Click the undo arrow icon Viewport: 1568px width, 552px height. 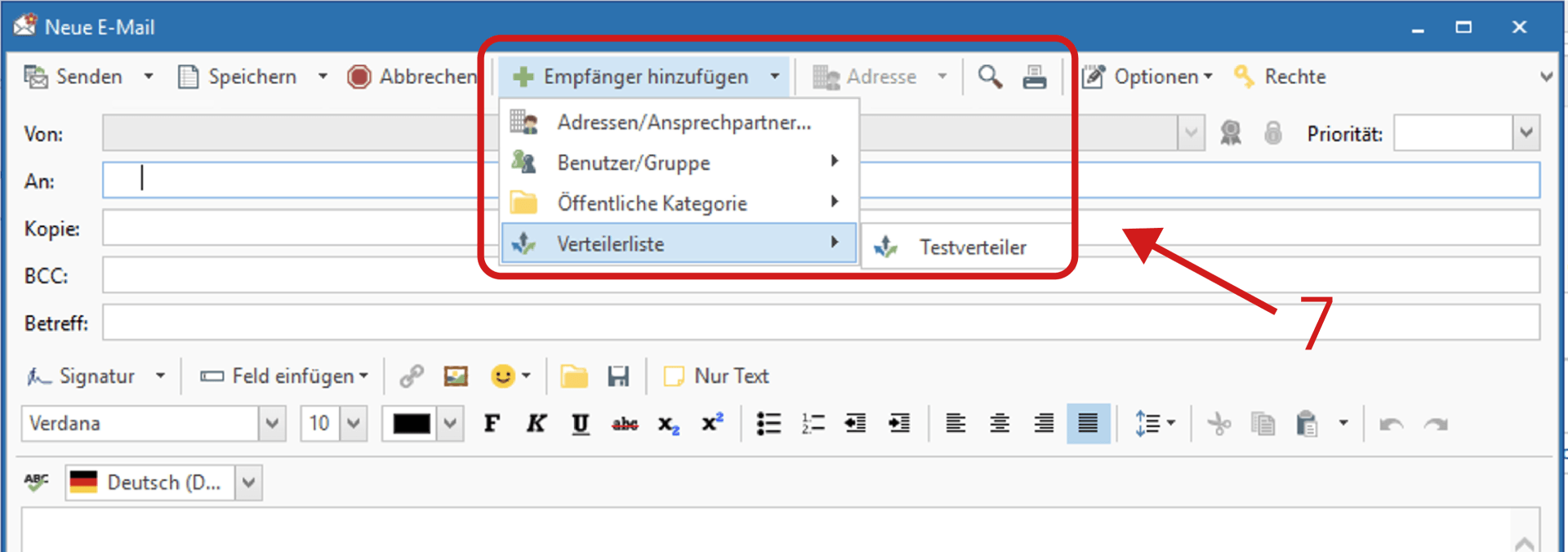[1392, 424]
